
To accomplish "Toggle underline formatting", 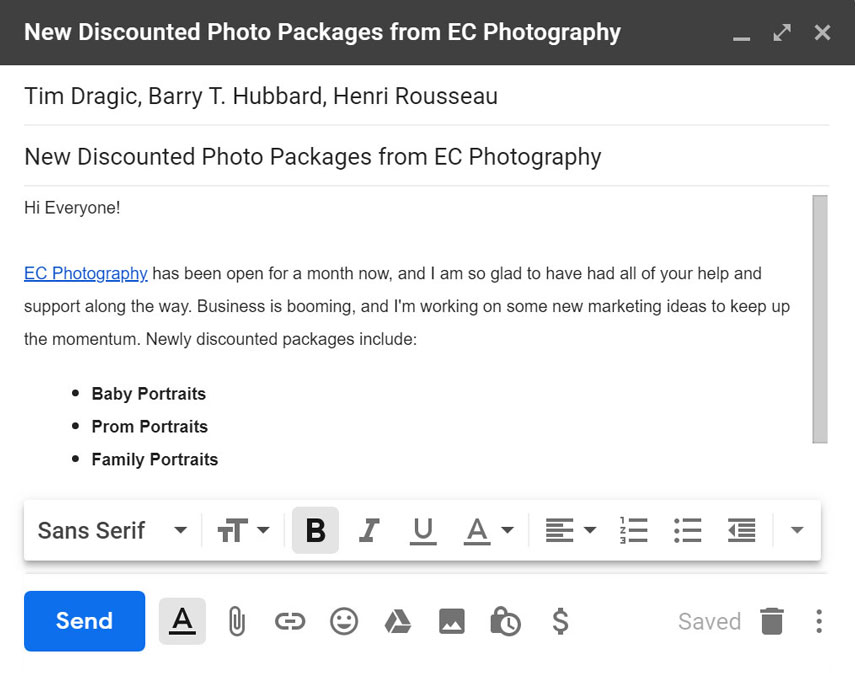I will pyautogui.click(x=423, y=530).
